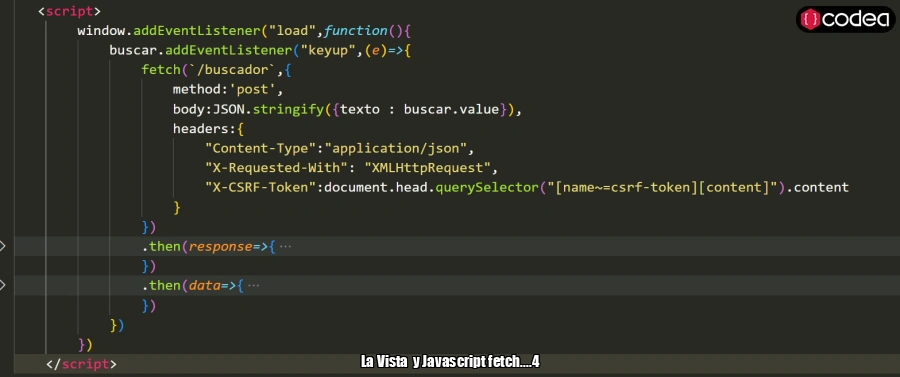Click closing brace of headers object

177,207
